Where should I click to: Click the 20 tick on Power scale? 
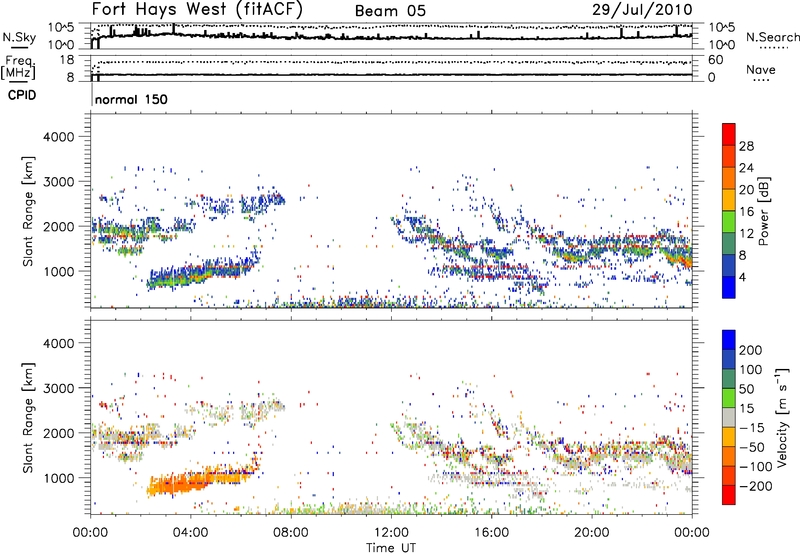(746, 190)
